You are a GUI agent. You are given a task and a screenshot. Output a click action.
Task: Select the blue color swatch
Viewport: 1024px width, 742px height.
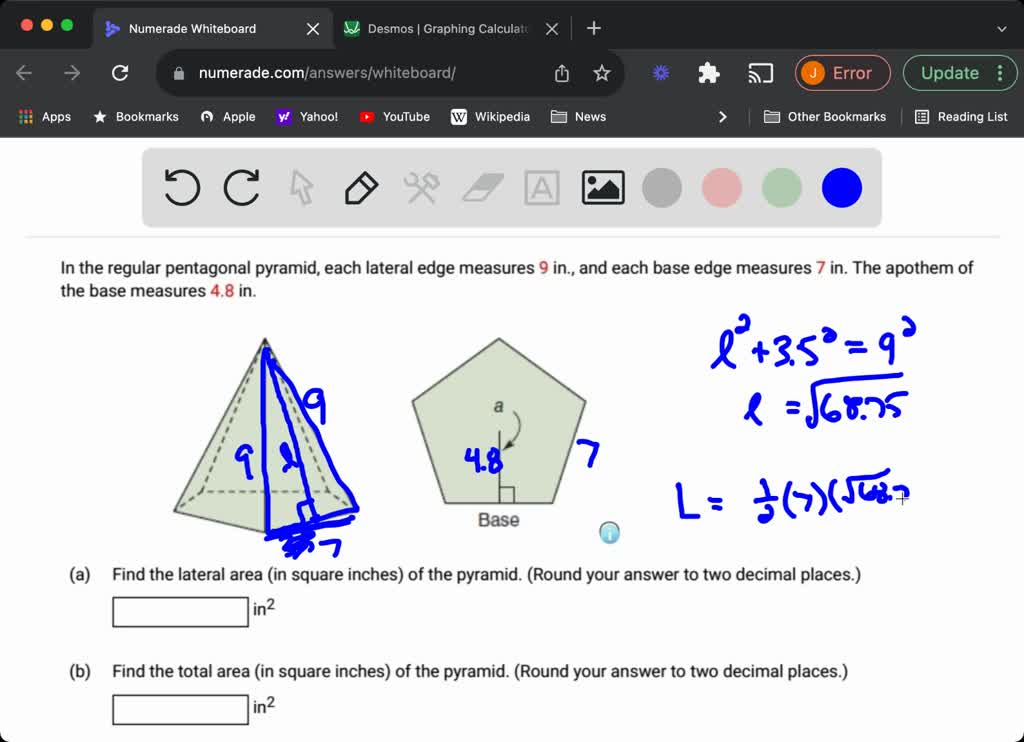pos(841,187)
